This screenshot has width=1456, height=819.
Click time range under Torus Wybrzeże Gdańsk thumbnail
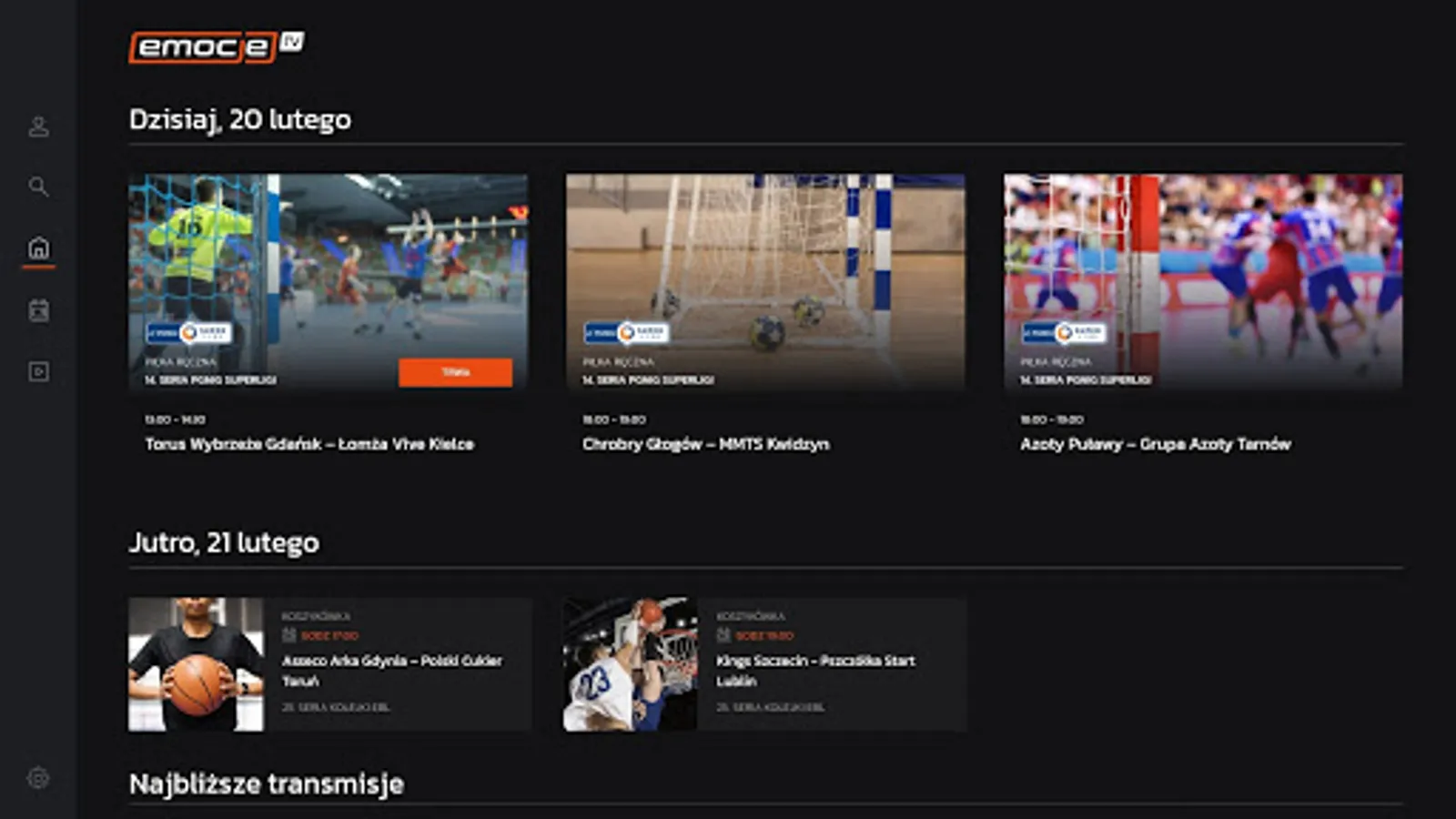pos(175,420)
